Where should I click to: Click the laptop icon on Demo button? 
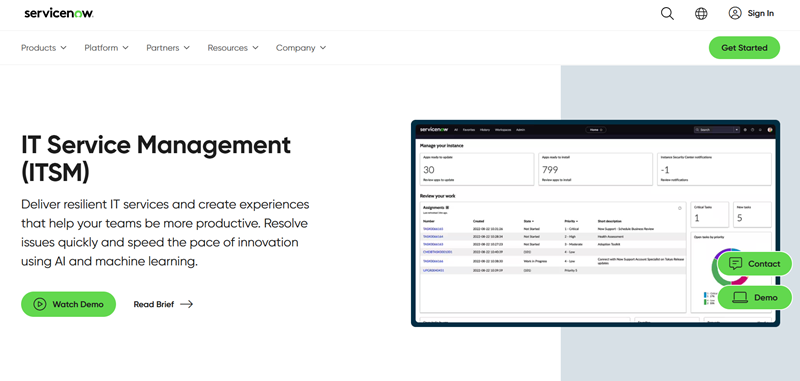(x=740, y=297)
